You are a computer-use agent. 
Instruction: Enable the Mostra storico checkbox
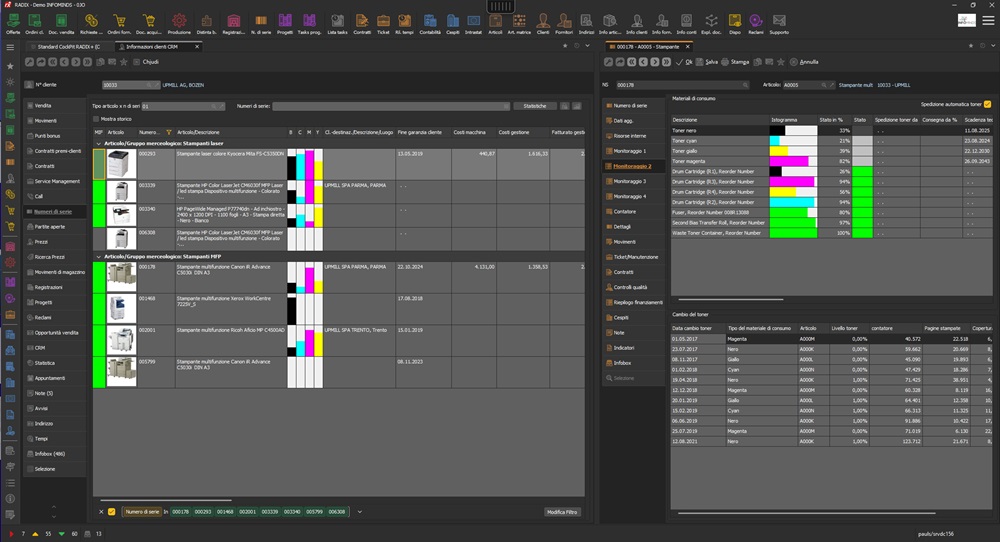click(96, 118)
